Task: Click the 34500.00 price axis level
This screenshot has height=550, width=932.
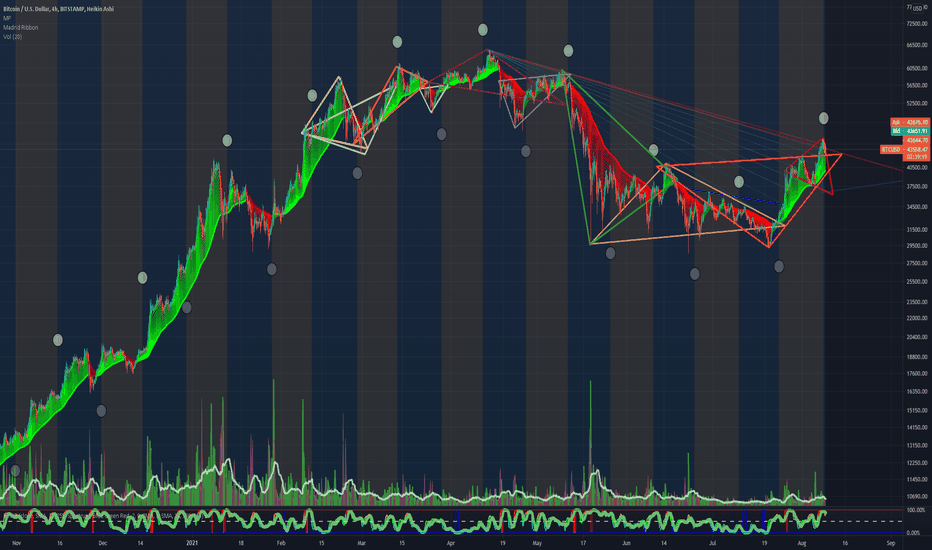Action: click(918, 207)
